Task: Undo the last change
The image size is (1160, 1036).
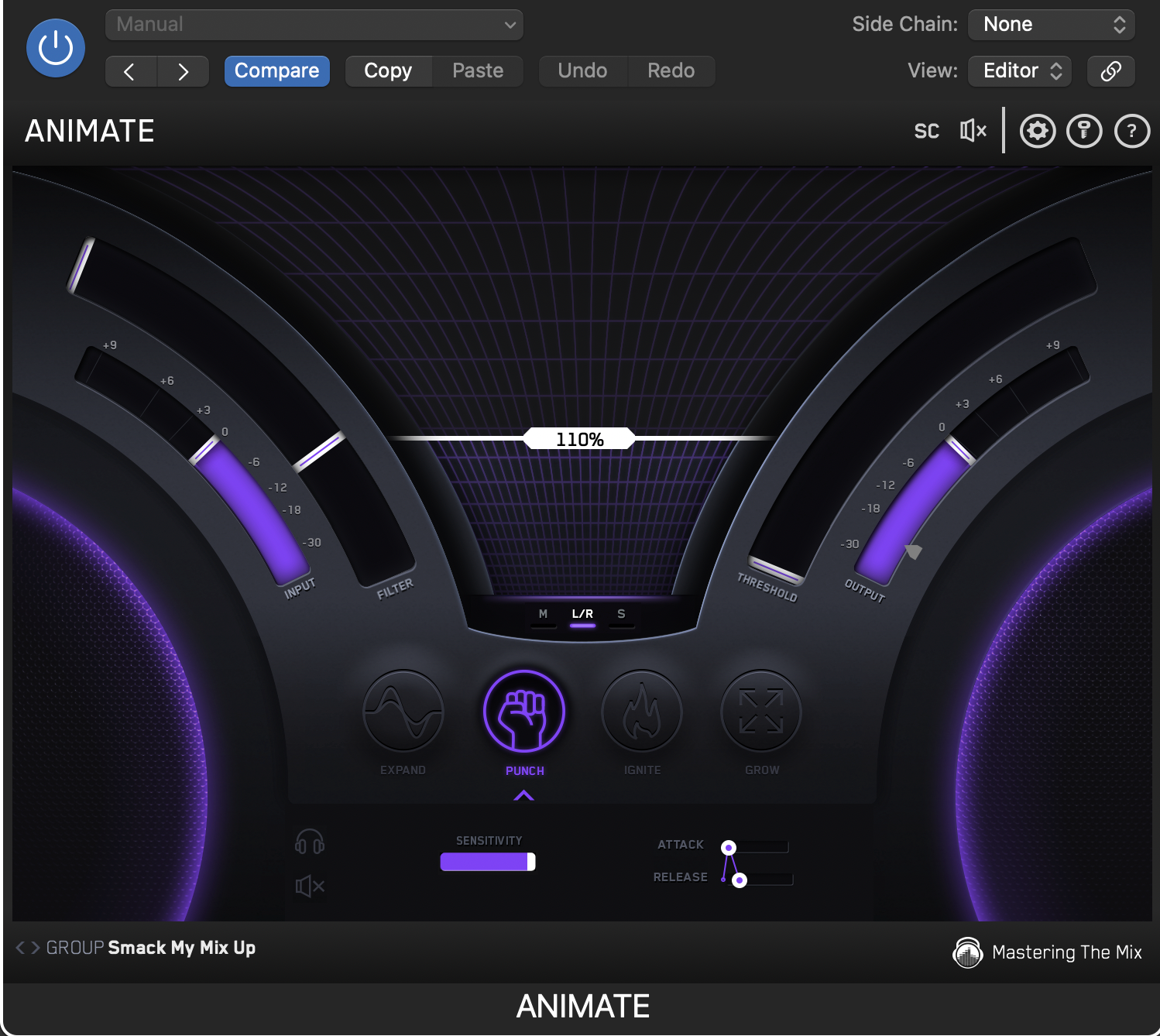Action: coord(582,71)
